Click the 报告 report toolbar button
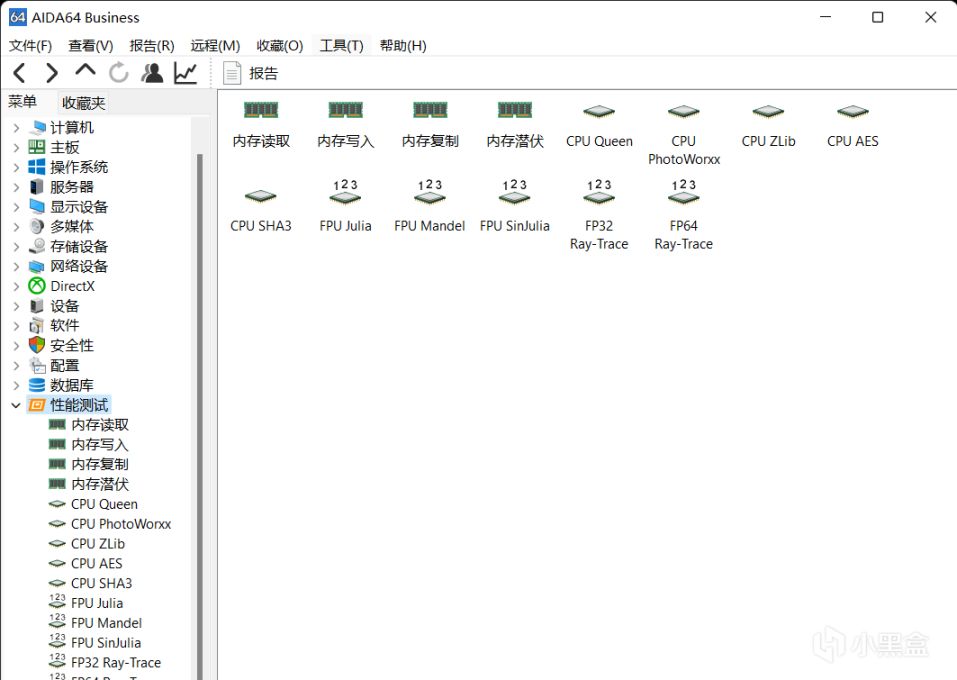Viewport: 957px width, 680px height. click(x=250, y=73)
